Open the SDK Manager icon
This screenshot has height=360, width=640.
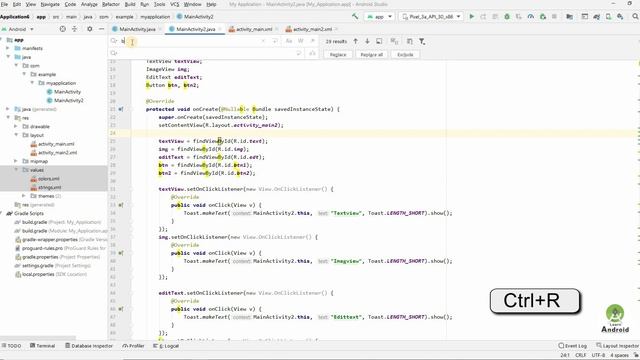pos(620,16)
